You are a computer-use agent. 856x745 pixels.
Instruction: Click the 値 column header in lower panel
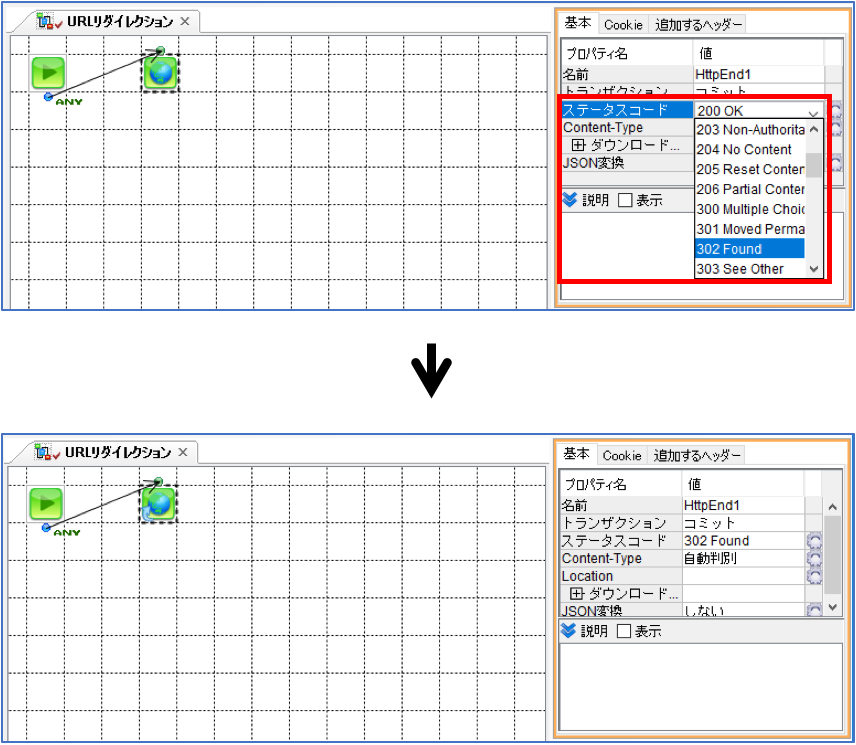pos(742,484)
